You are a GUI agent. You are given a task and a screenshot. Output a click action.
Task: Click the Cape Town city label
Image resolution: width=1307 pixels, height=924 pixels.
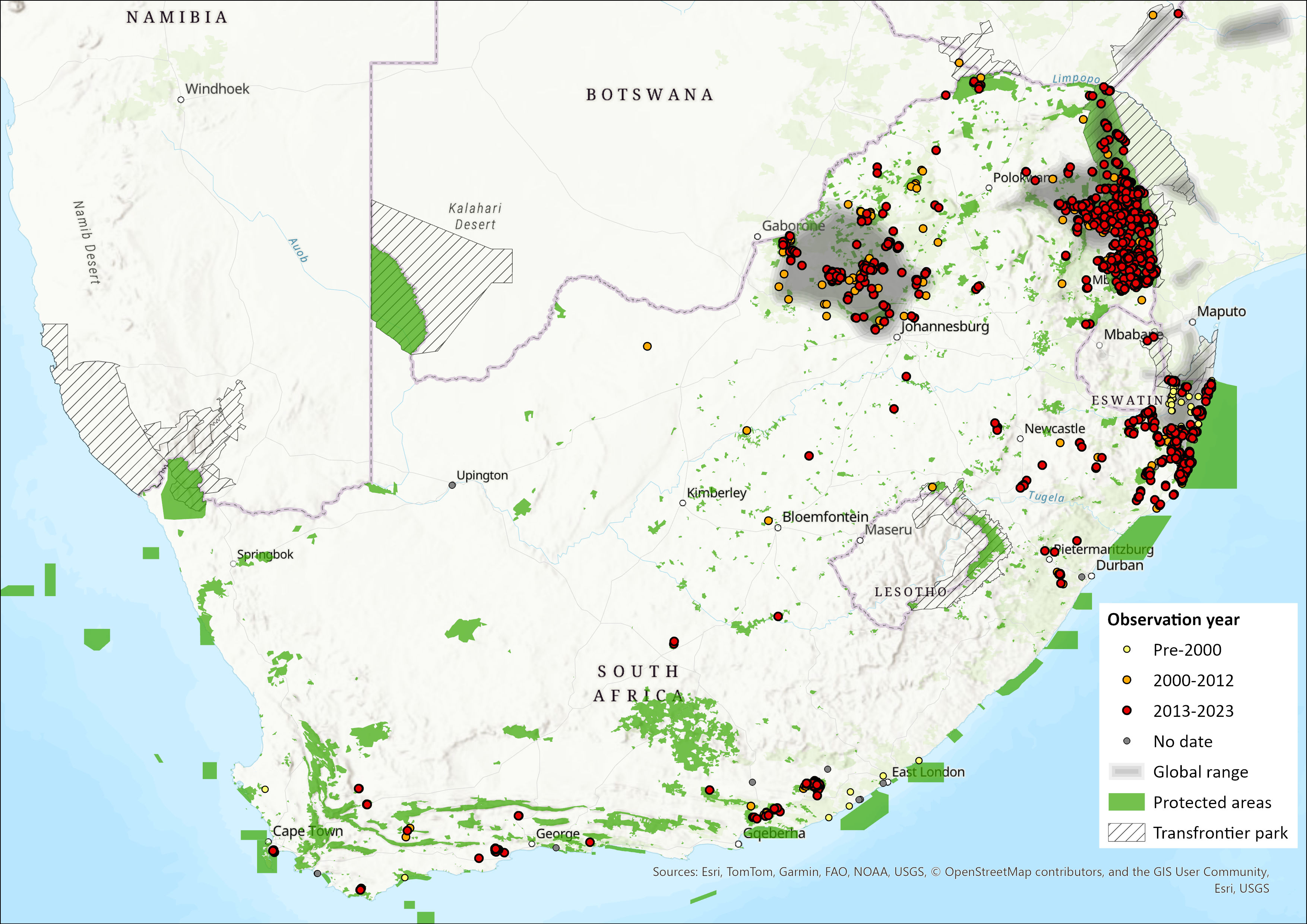pos(307,831)
